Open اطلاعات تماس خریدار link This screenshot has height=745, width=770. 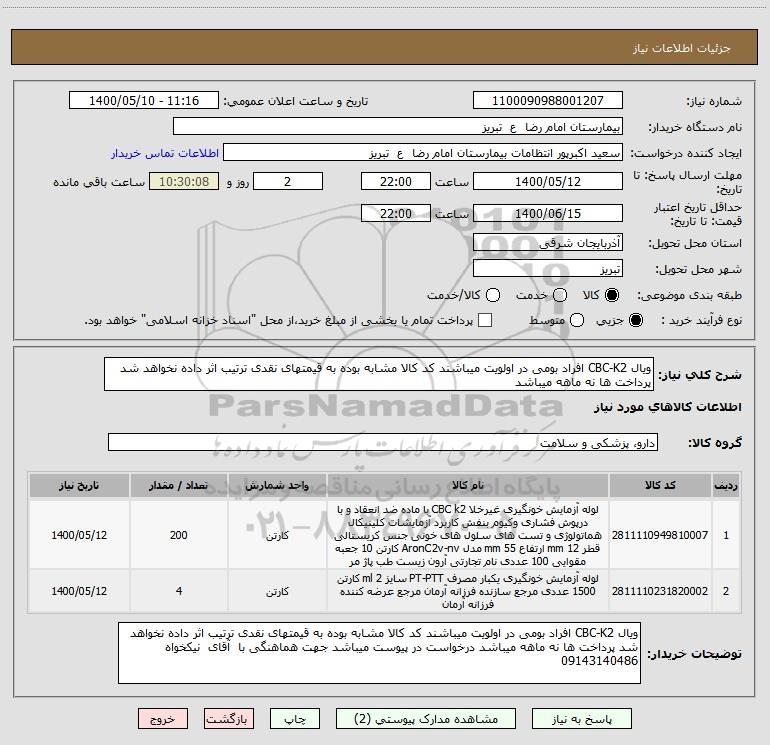point(165,153)
